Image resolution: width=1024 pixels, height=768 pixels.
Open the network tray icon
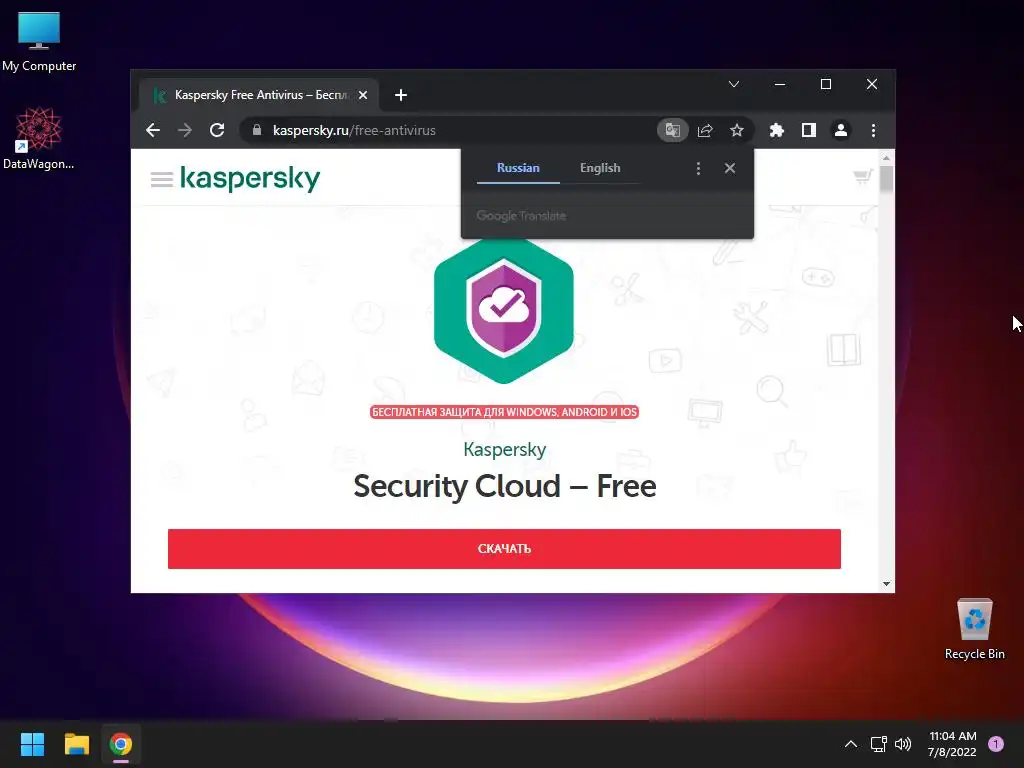(878, 744)
